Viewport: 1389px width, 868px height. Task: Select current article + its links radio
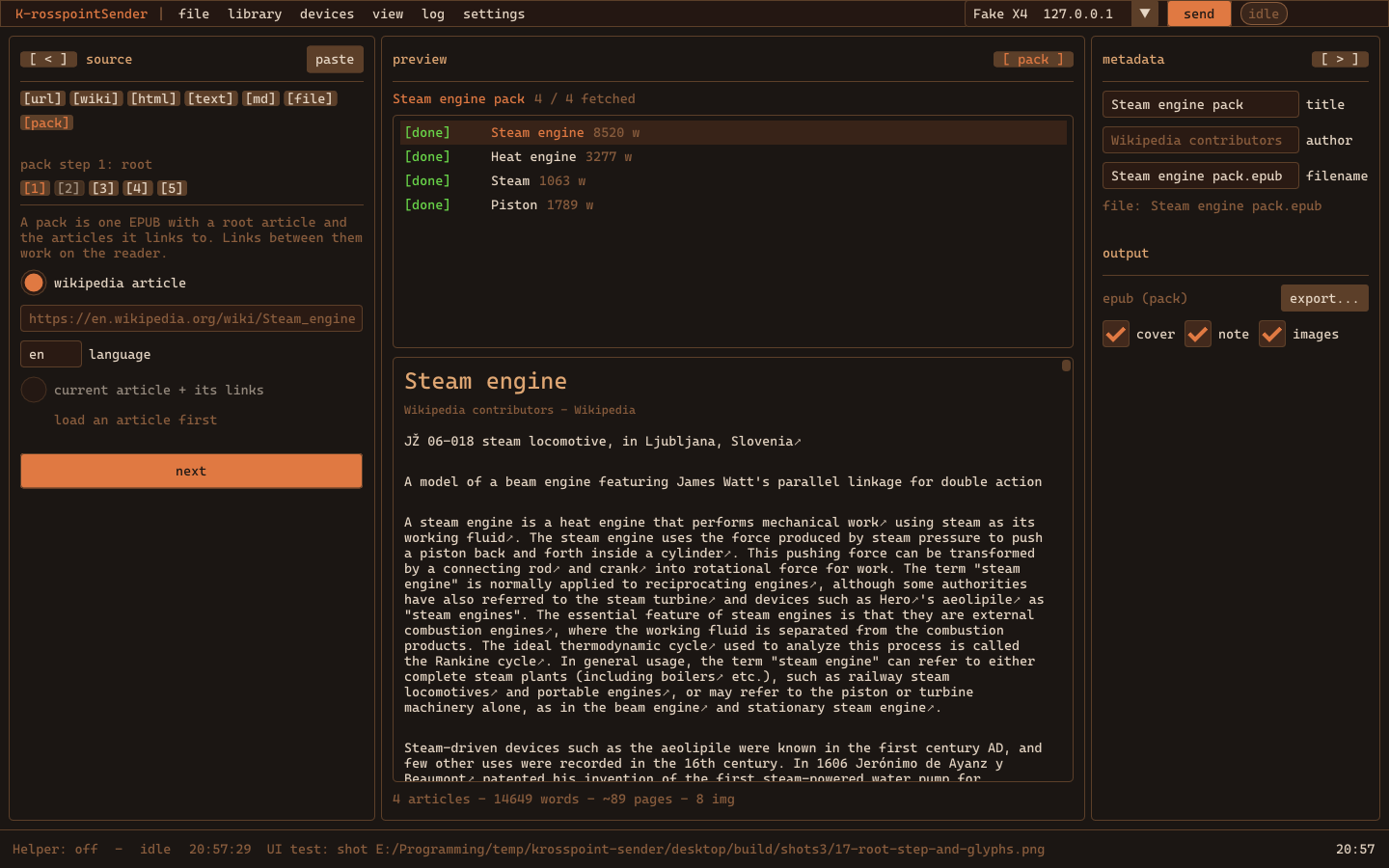click(x=34, y=390)
